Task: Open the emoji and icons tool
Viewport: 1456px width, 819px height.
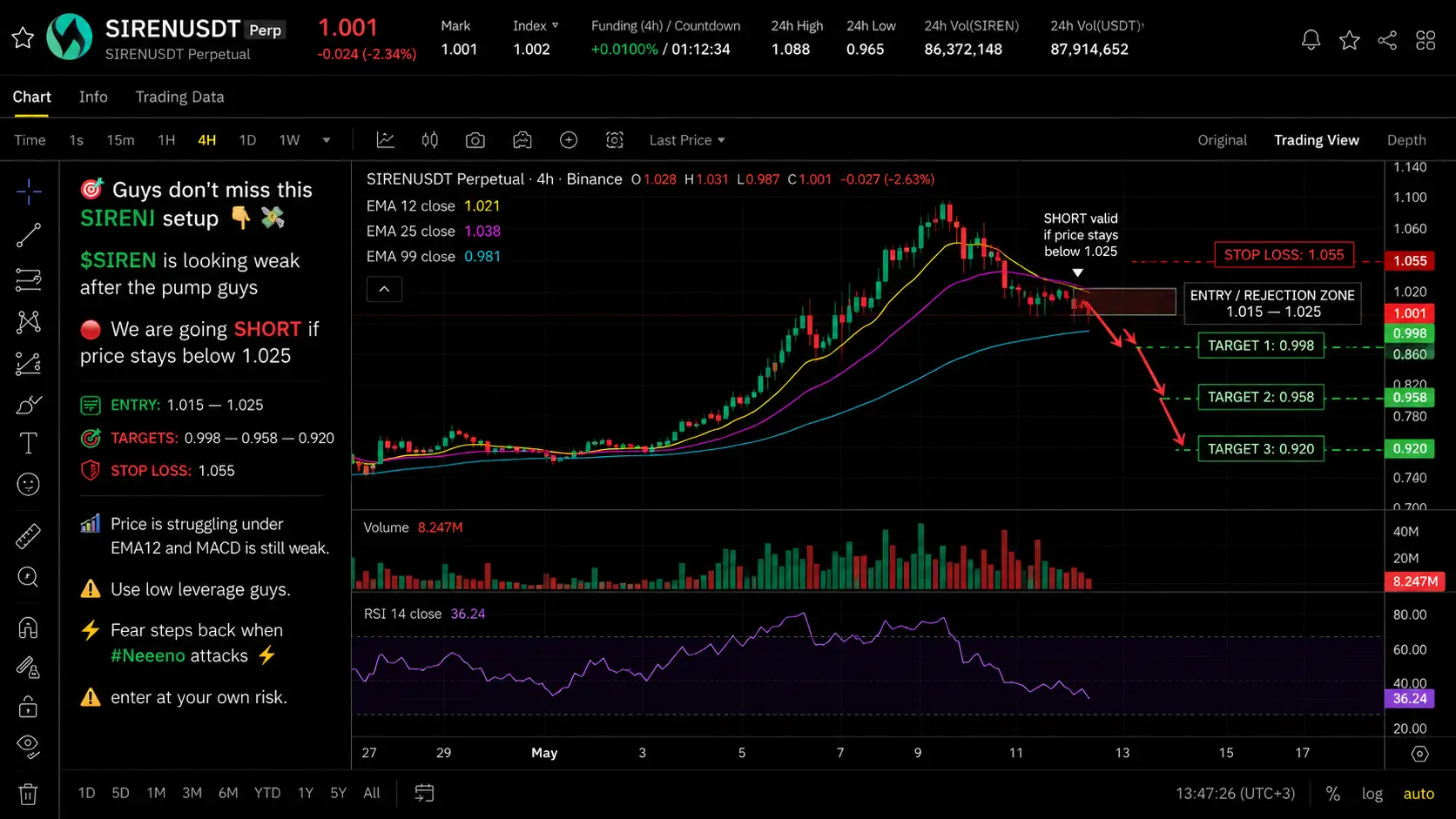Action: (28, 485)
